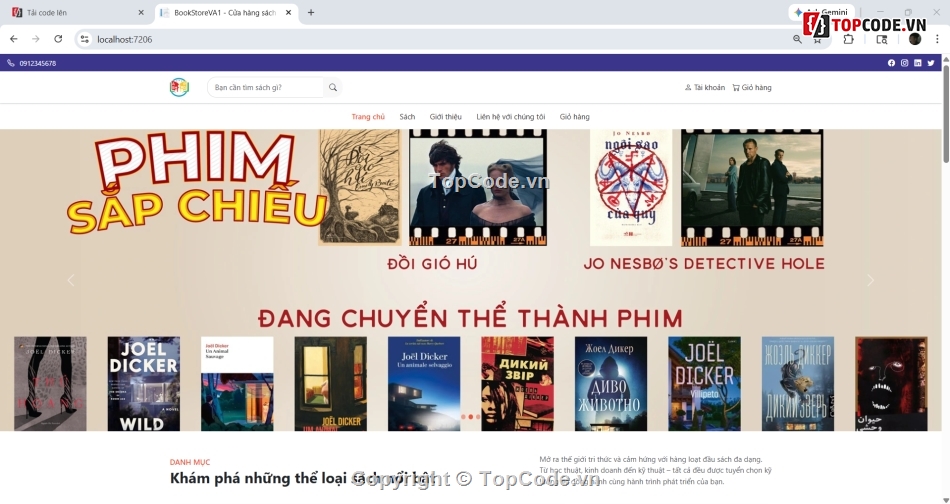The width and height of the screenshot is (950, 504).
Task: Open the Sách menu item
Action: (x=407, y=116)
